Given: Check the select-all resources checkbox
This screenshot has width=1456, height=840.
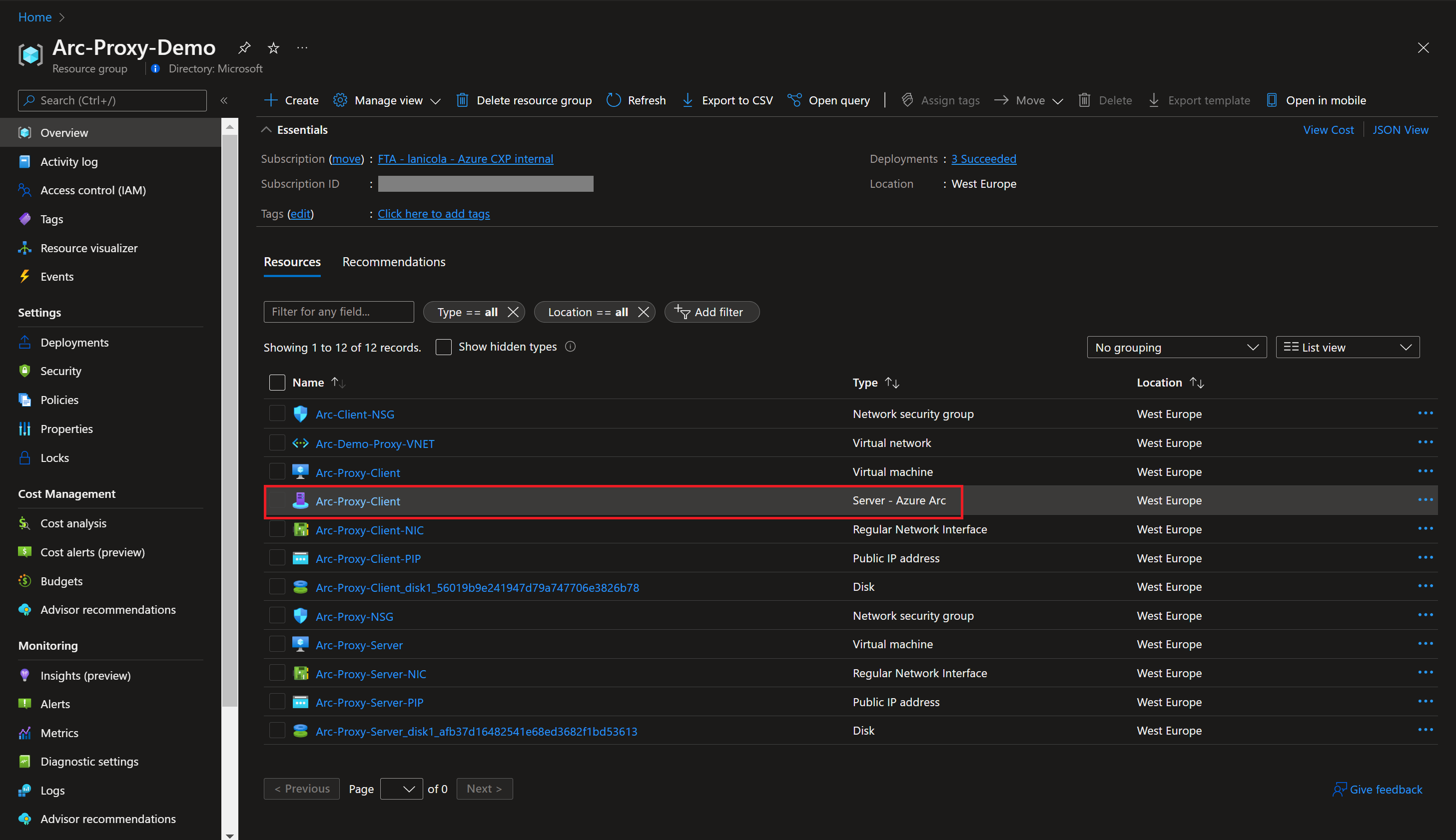Looking at the screenshot, I should tap(278, 383).
